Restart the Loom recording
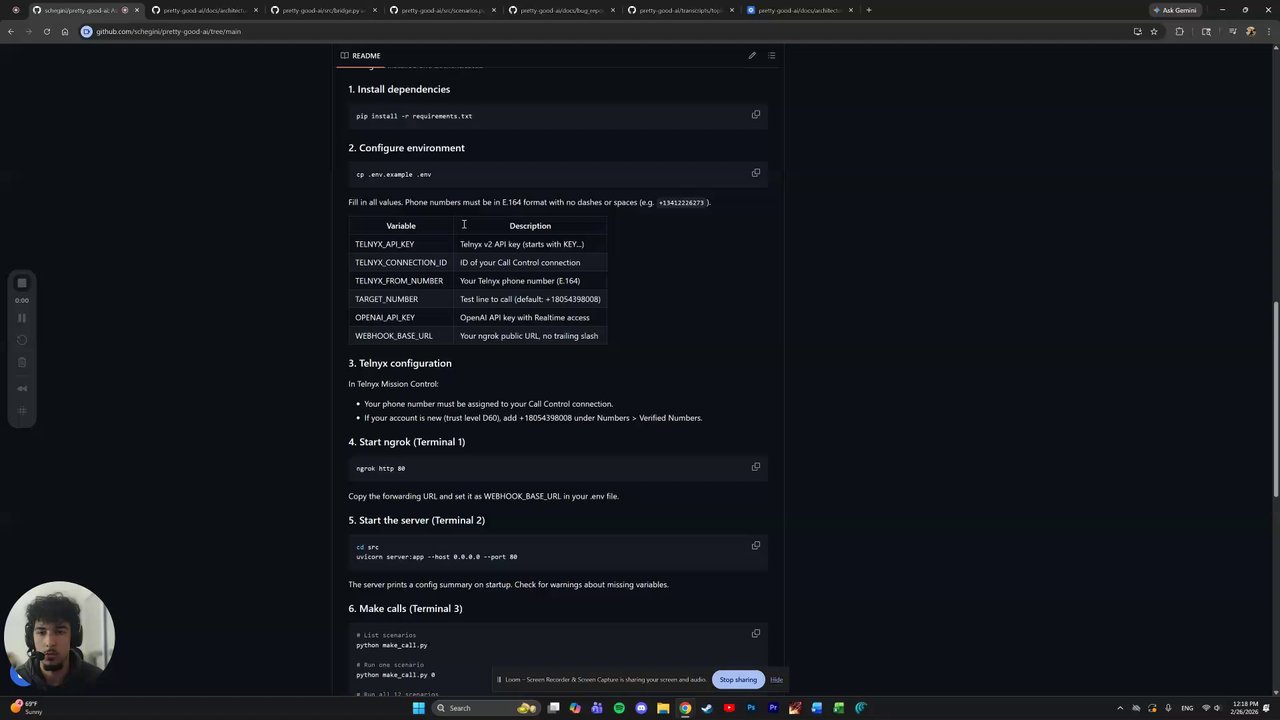1280x720 pixels. click(x=22, y=340)
